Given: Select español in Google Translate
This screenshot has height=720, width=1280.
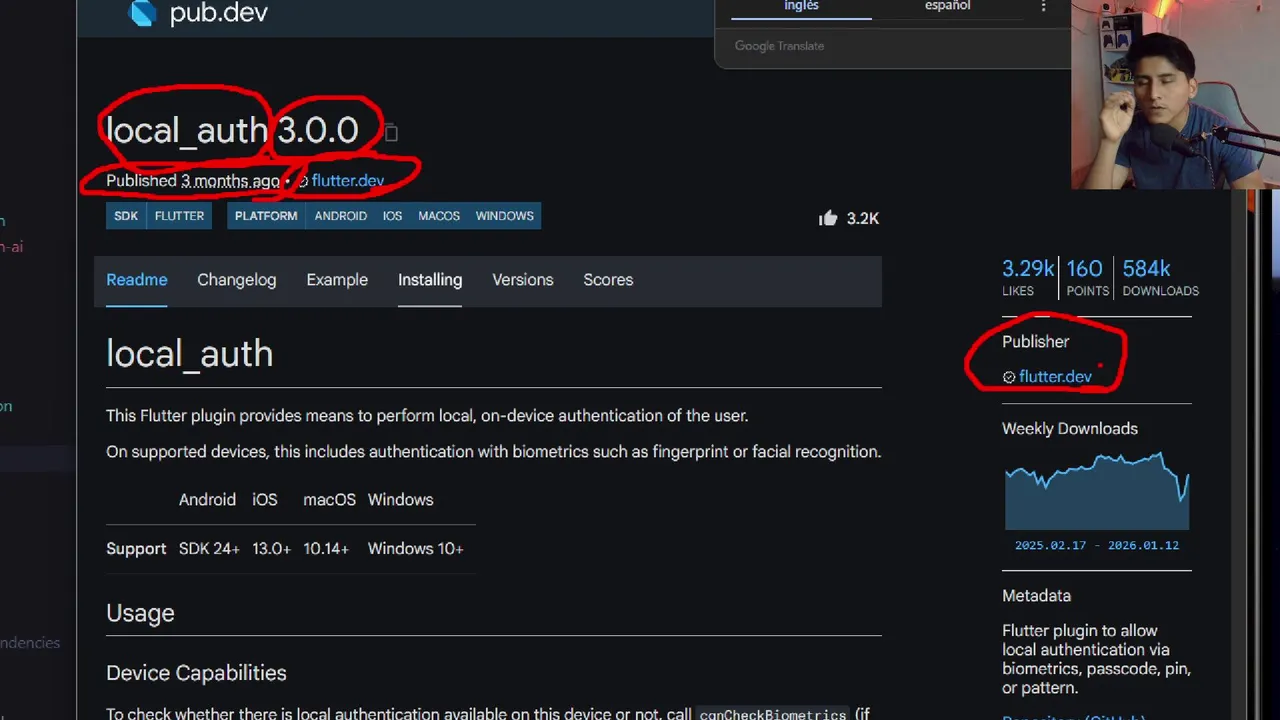Looking at the screenshot, I should point(947,7).
